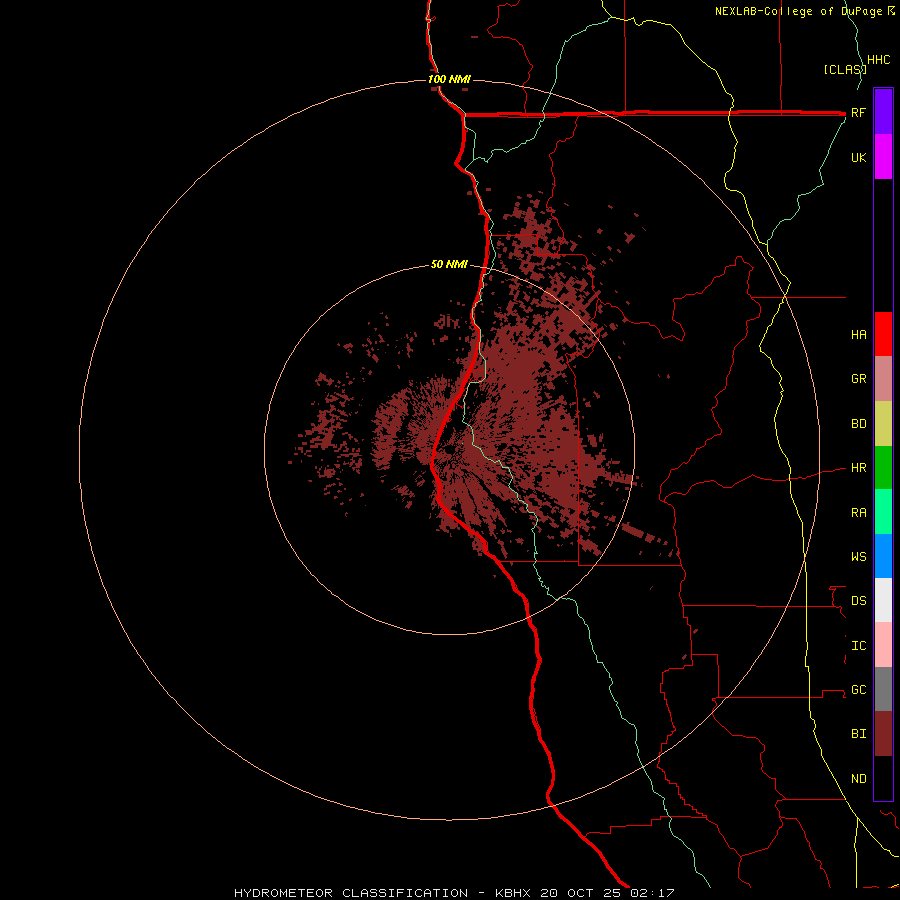Image resolution: width=900 pixels, height=900 pixels.
Task: Select the IC light pink legend swatch
Action: tap(883, 645)
